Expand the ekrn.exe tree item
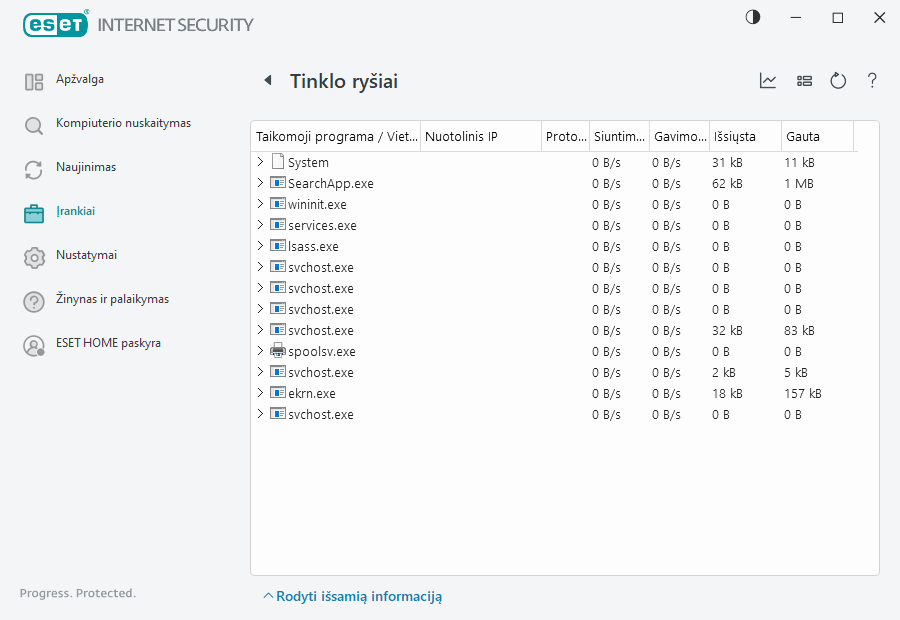 click(261, 393)
